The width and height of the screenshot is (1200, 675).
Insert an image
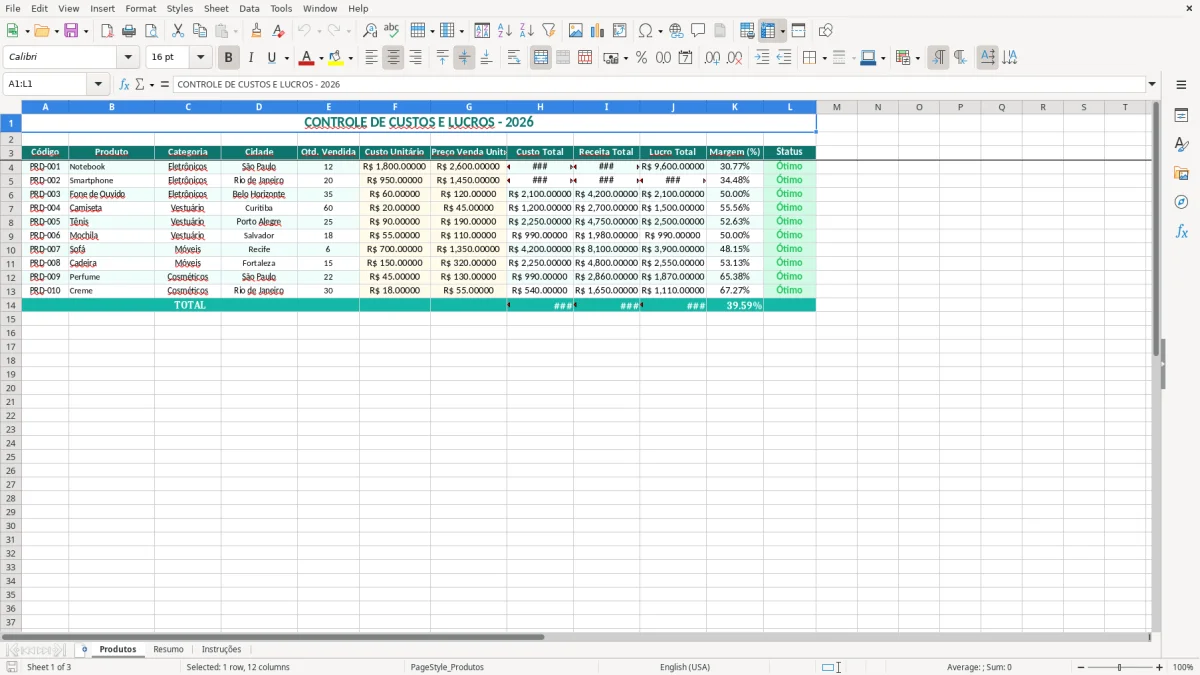(576, 31)
